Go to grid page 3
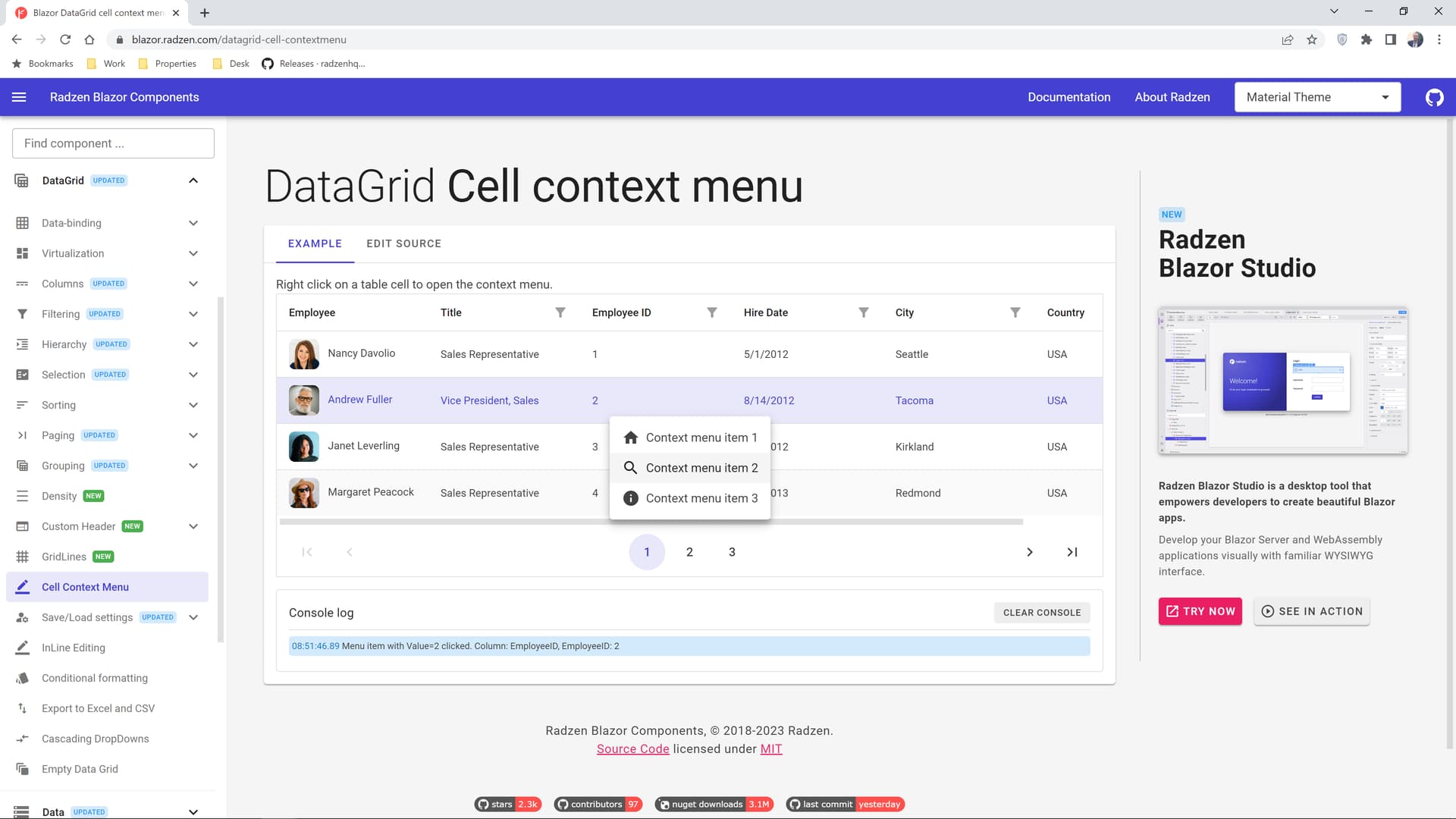This screenshot has height=819, width=1456. (x=732, y=552)
